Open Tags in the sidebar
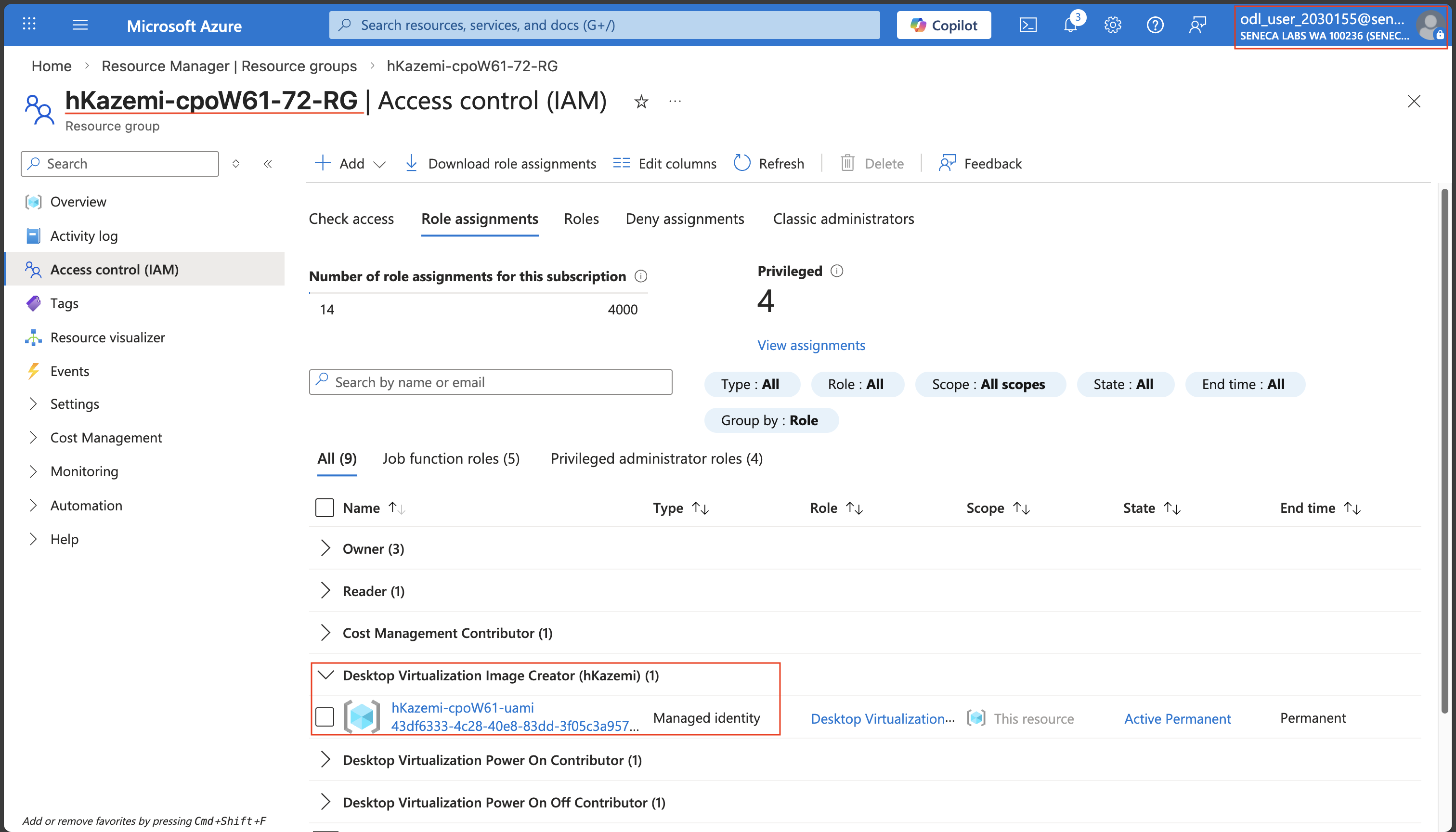This screenshot has width=1456, height=832. coord(64,303)
